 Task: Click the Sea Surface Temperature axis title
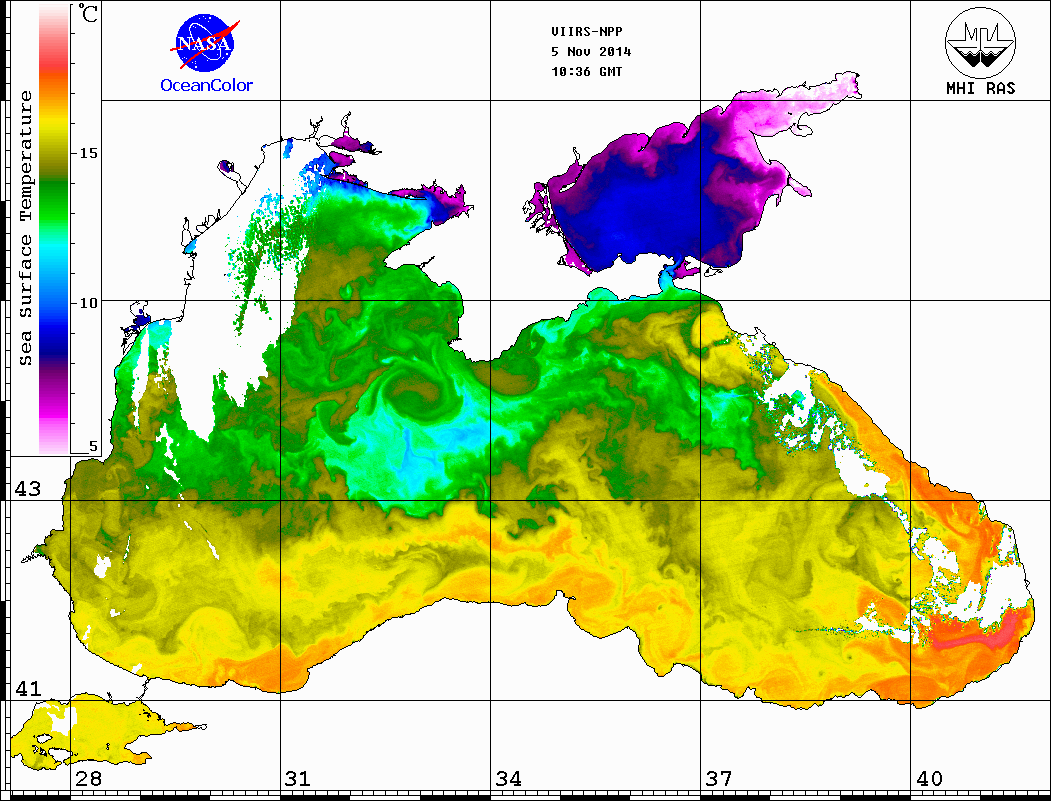pyautogui.click(x=25, y=228)
